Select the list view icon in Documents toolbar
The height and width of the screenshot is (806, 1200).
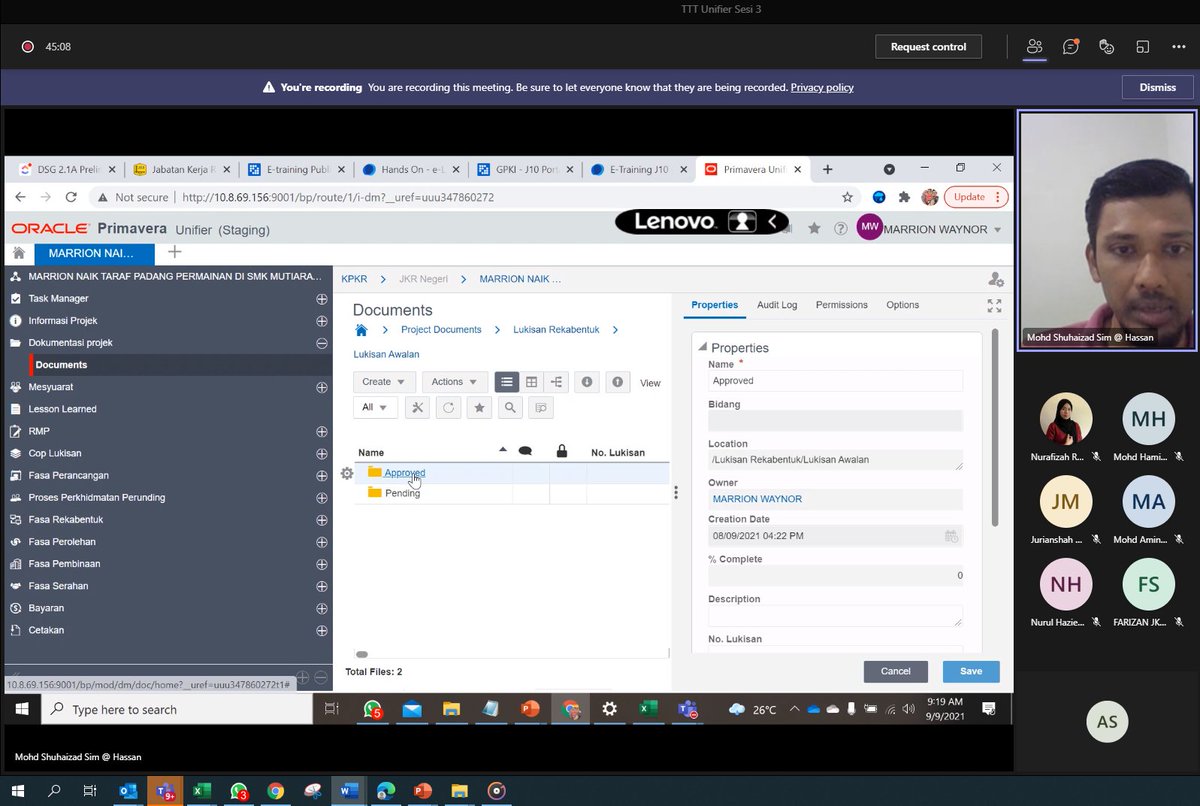click(x=507, y=381)
